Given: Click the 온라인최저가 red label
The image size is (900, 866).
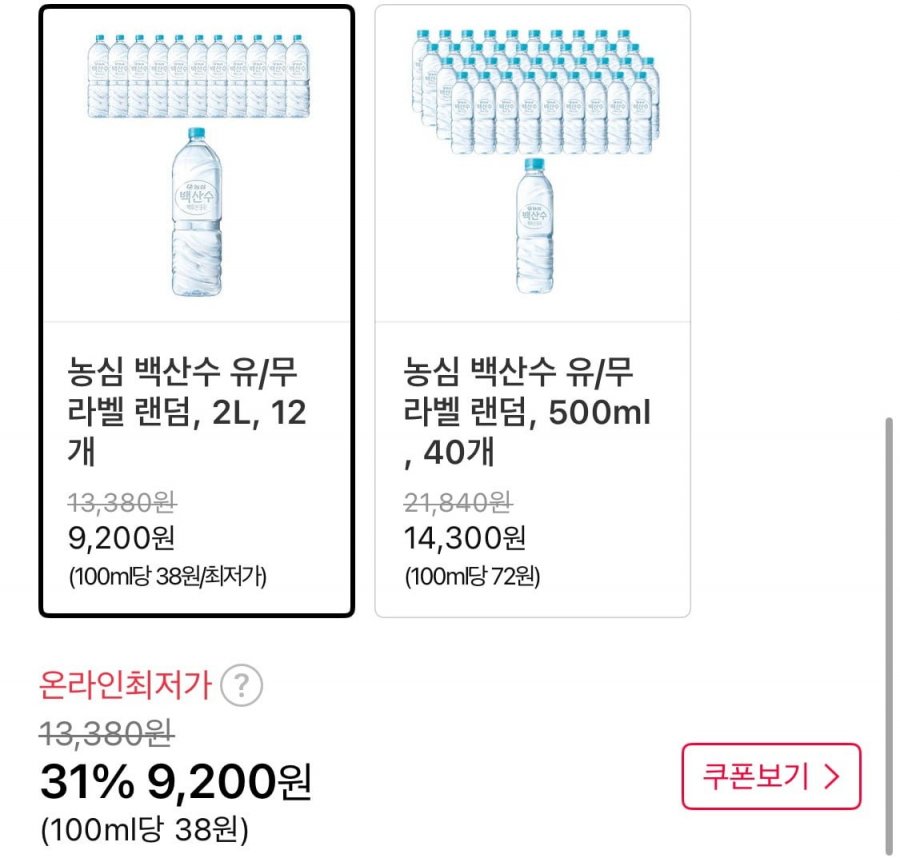Looking at the screenshot, I should click(125, 686).
